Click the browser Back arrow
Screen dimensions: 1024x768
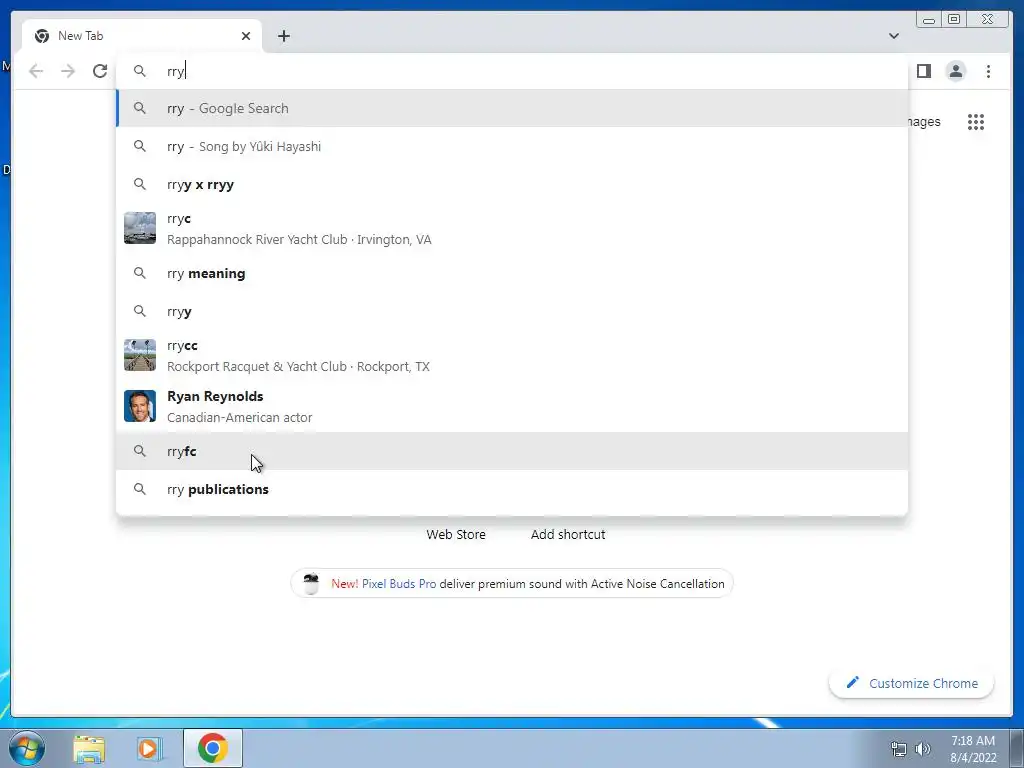[x=36, y=71]
